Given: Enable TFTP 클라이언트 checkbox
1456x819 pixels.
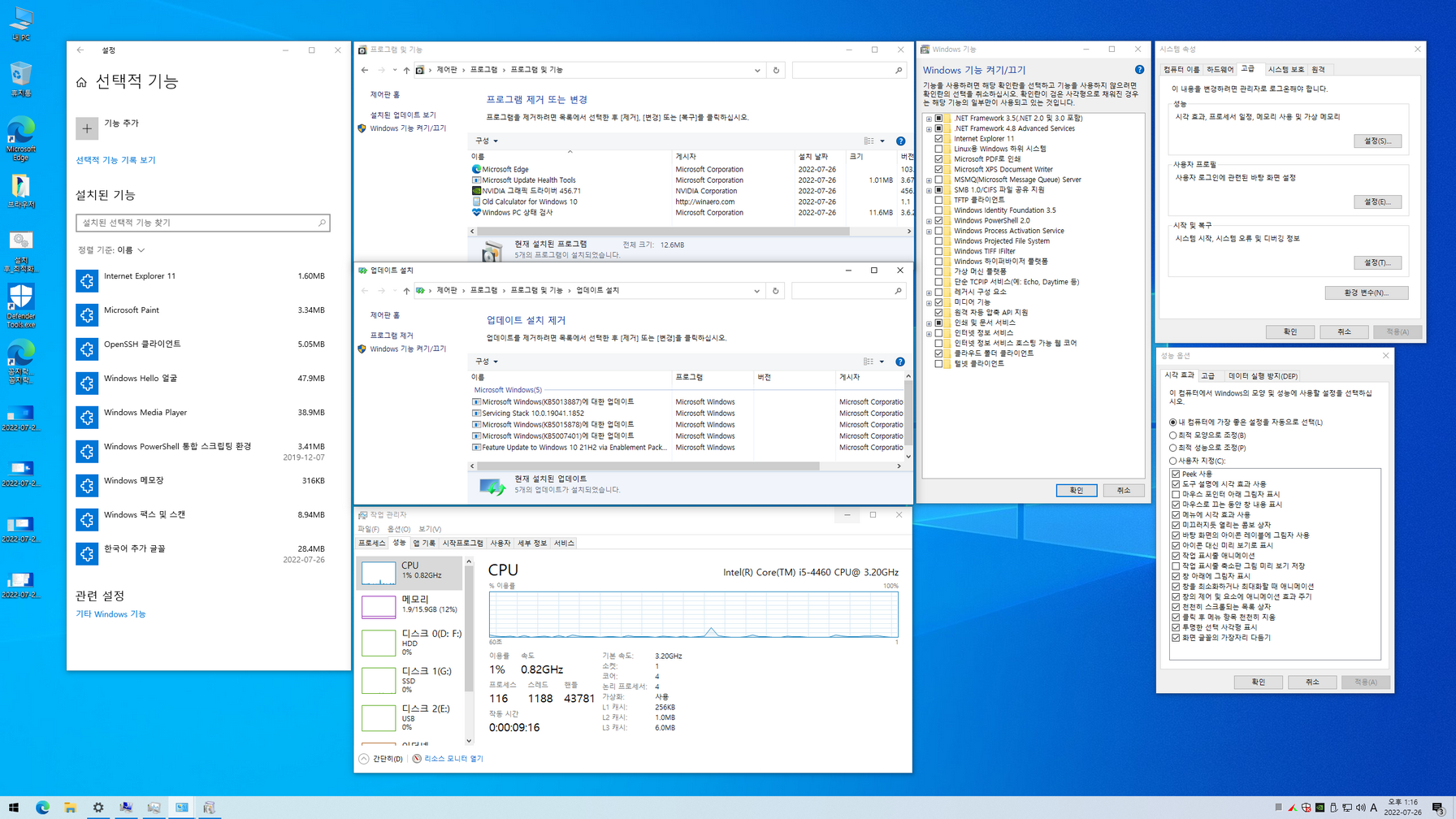Looking at the screenshot, I should [938, 200].
